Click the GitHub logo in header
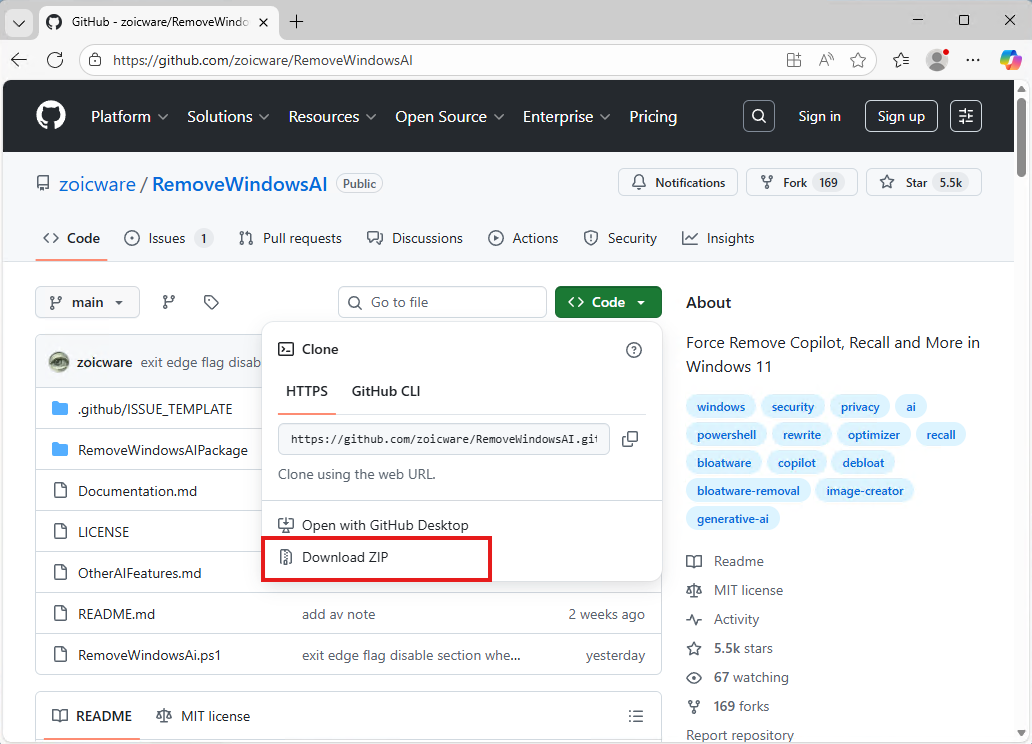The height and width of the screenshot is (744, 1032). pos(51,116)
